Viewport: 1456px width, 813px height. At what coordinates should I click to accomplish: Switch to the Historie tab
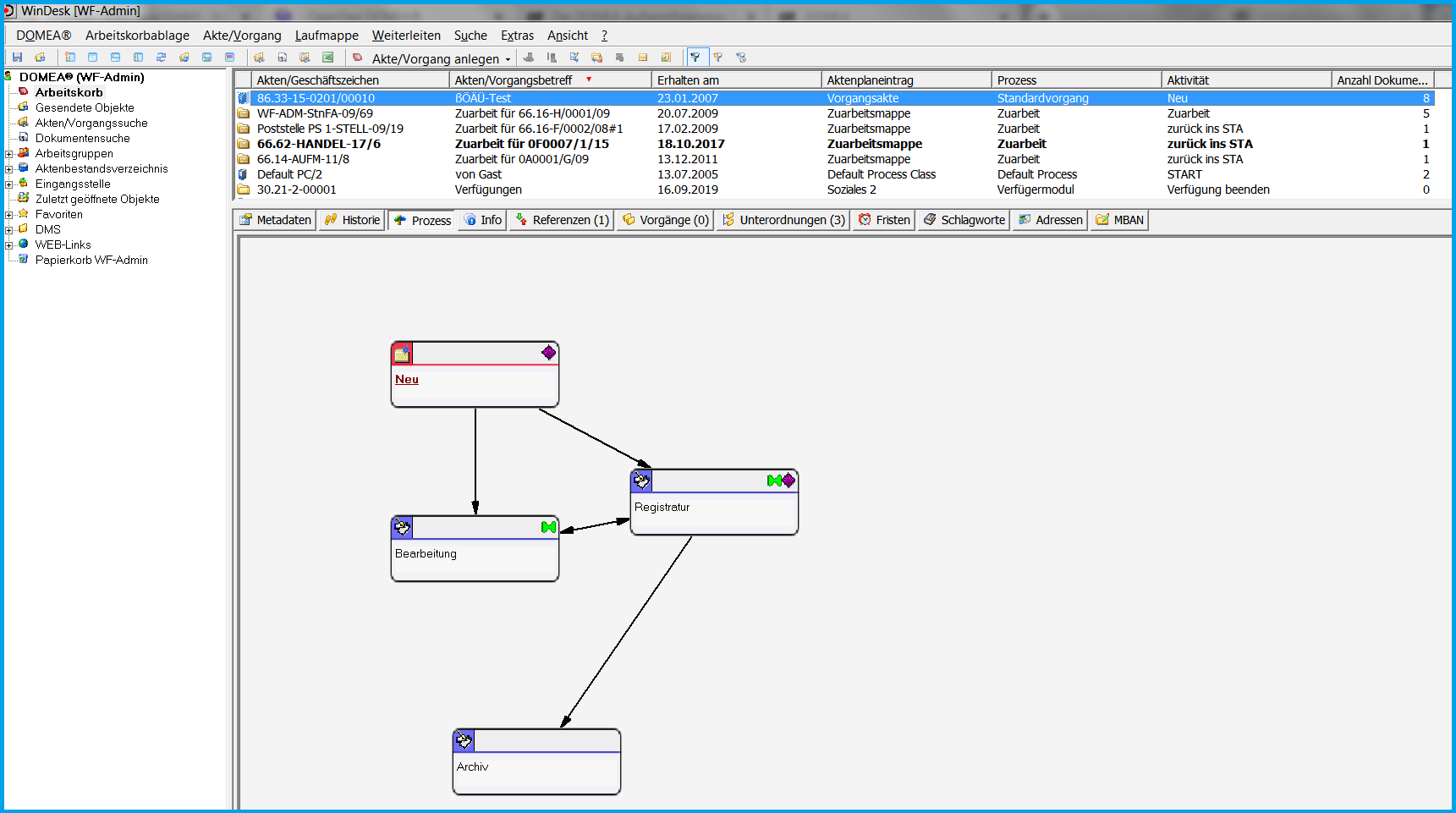click(x=352, y=220)
